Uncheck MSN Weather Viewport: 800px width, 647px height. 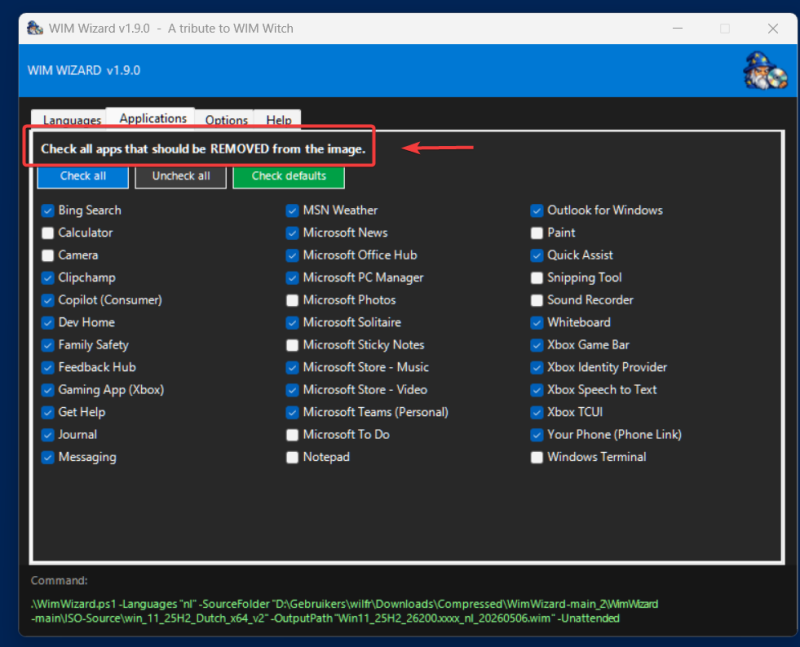click(292, 211)
